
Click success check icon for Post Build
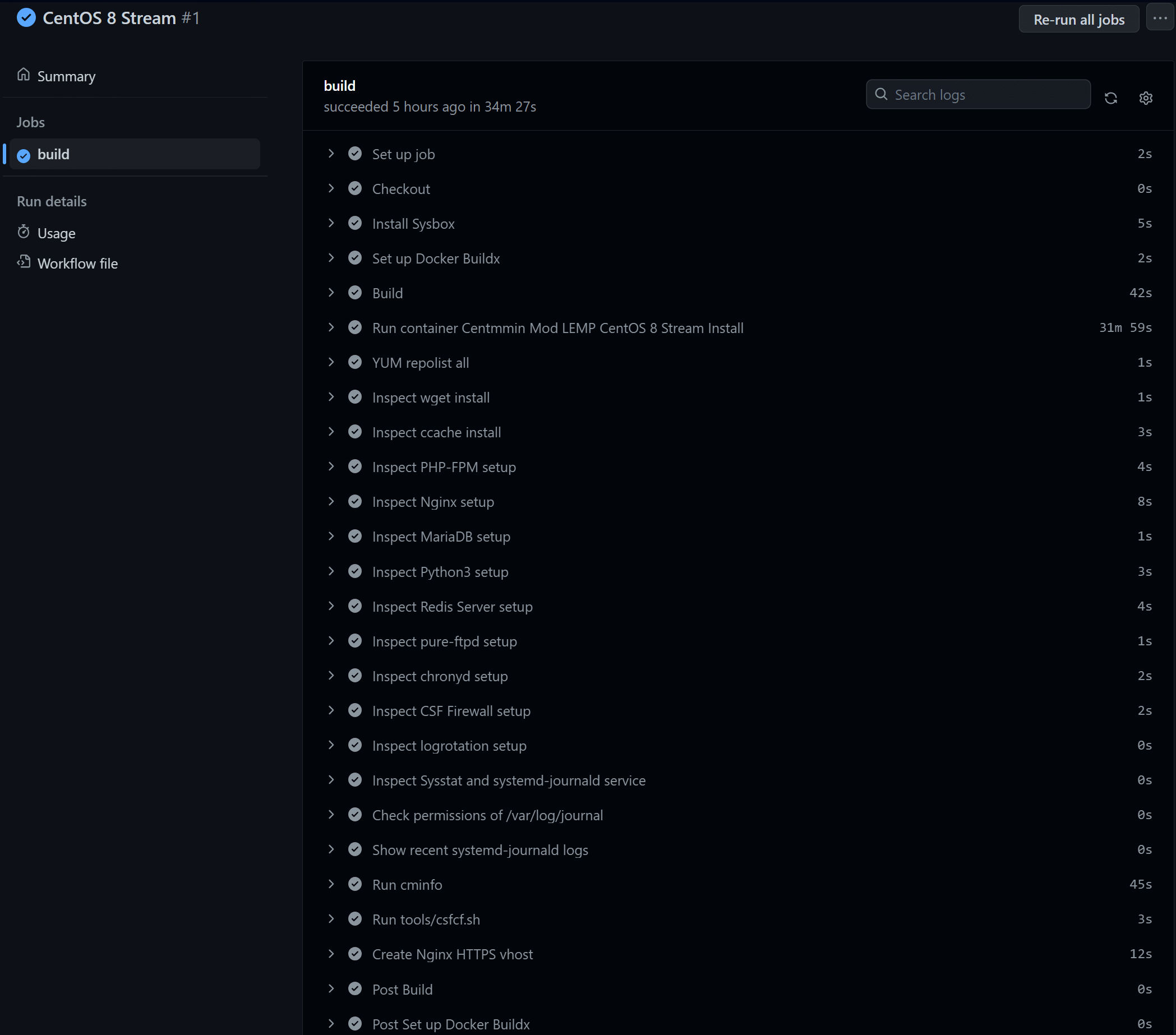(x=355, y=989)
